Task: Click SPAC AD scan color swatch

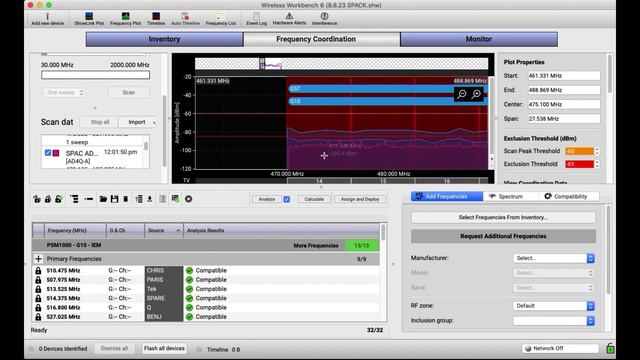Action: point(56,153)
